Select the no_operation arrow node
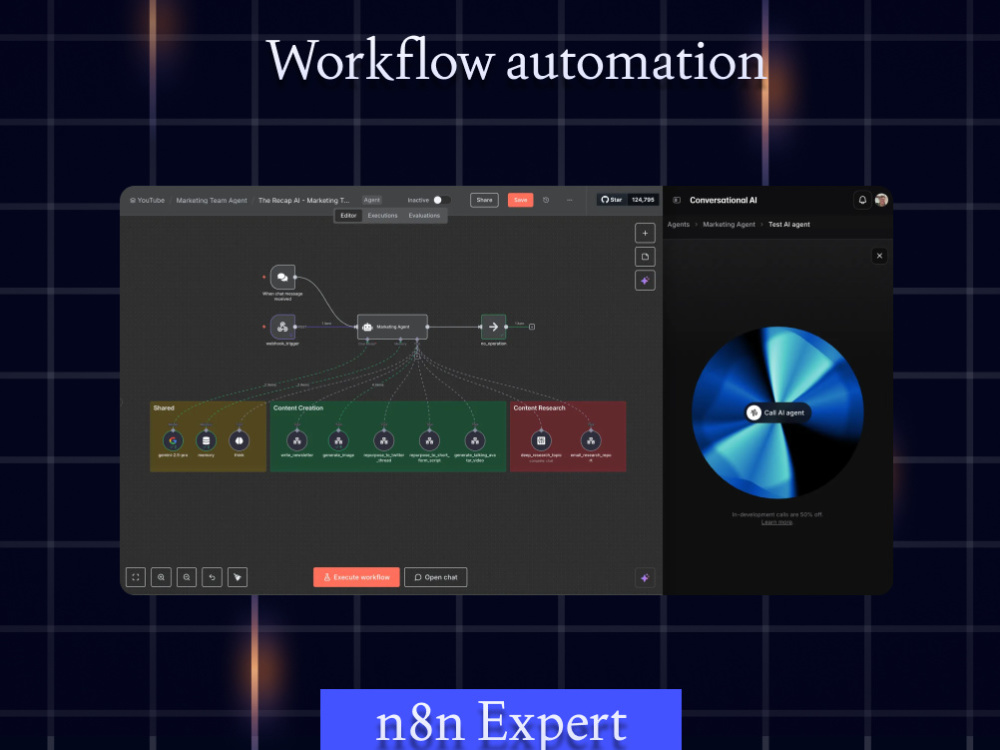Image resolution: width=1000 pixels, height=750 pixels. pyautogui.click(x=493, y=327)
